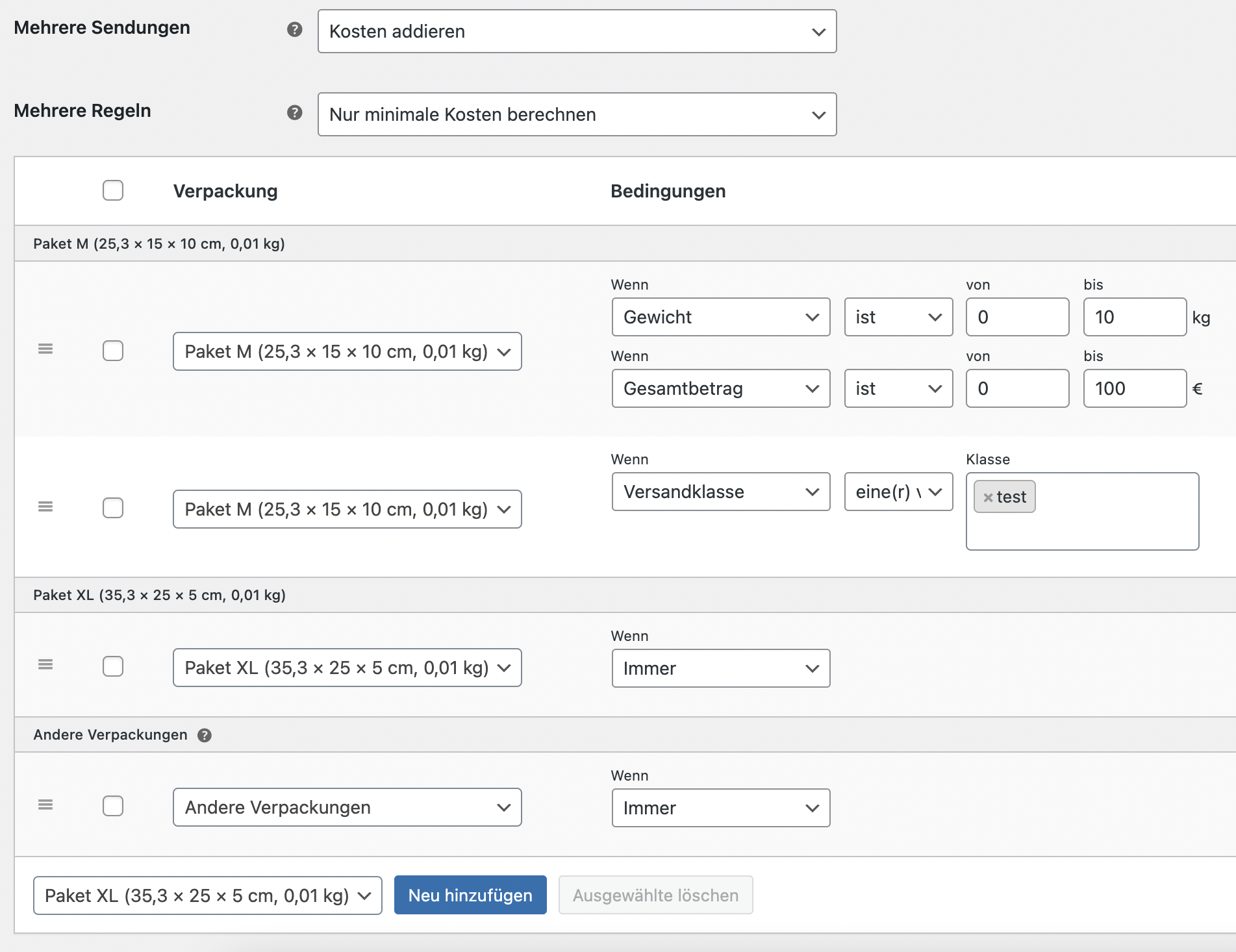Click drag handle of Gewicht rule row
Viewport: 1236px width, 952px height.
45,349
